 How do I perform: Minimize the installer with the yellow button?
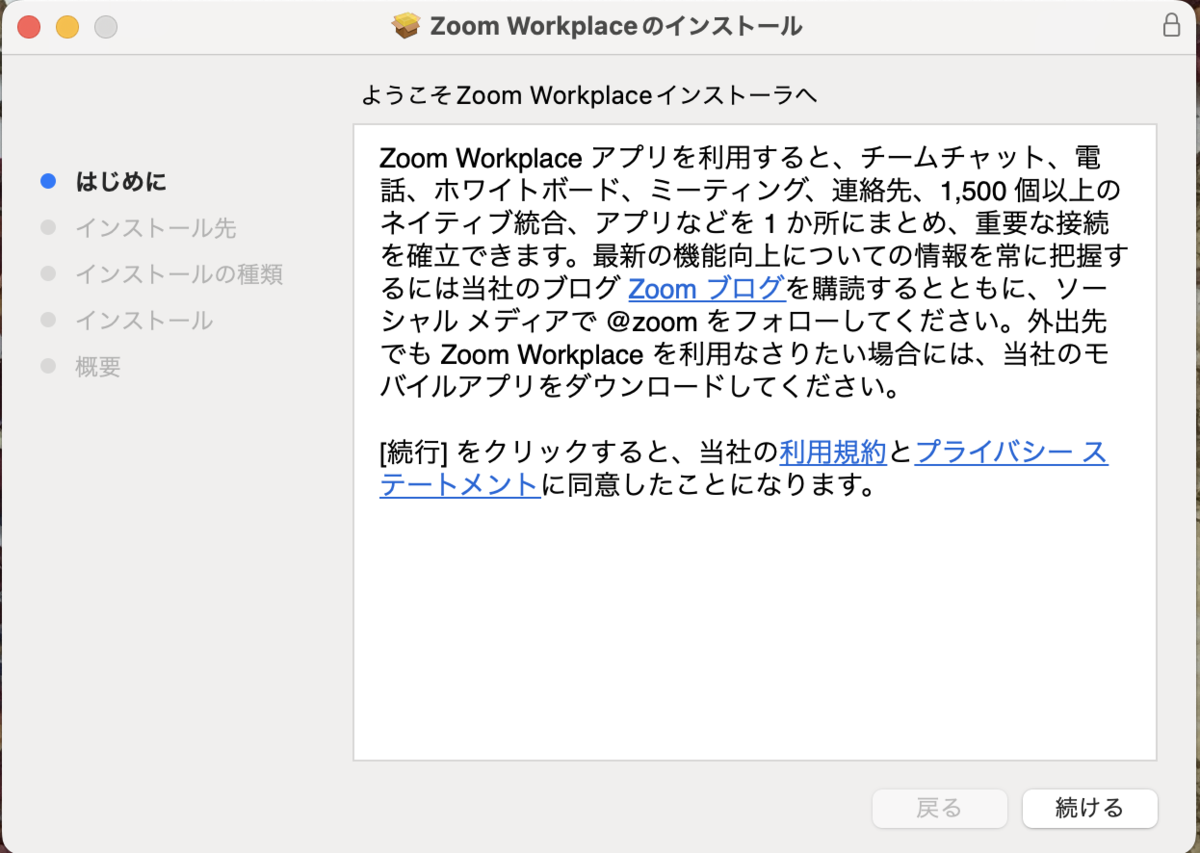pyautogui.click(x=67, y=27)
